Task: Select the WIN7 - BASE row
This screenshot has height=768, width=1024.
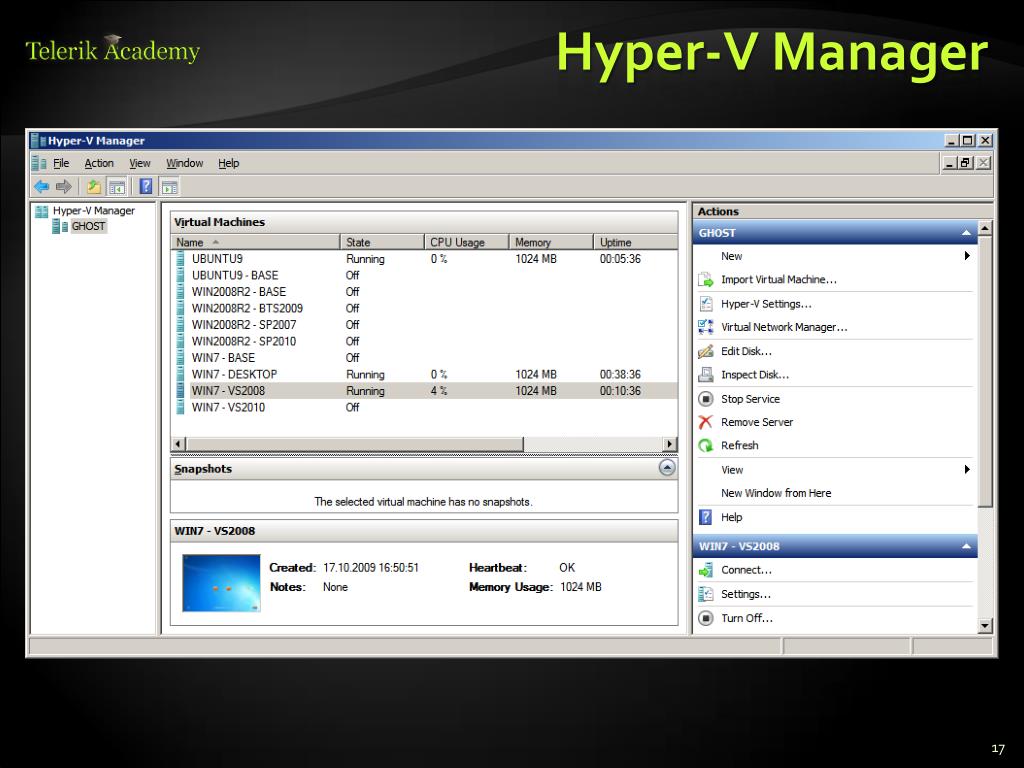Action: pos(424,358)
